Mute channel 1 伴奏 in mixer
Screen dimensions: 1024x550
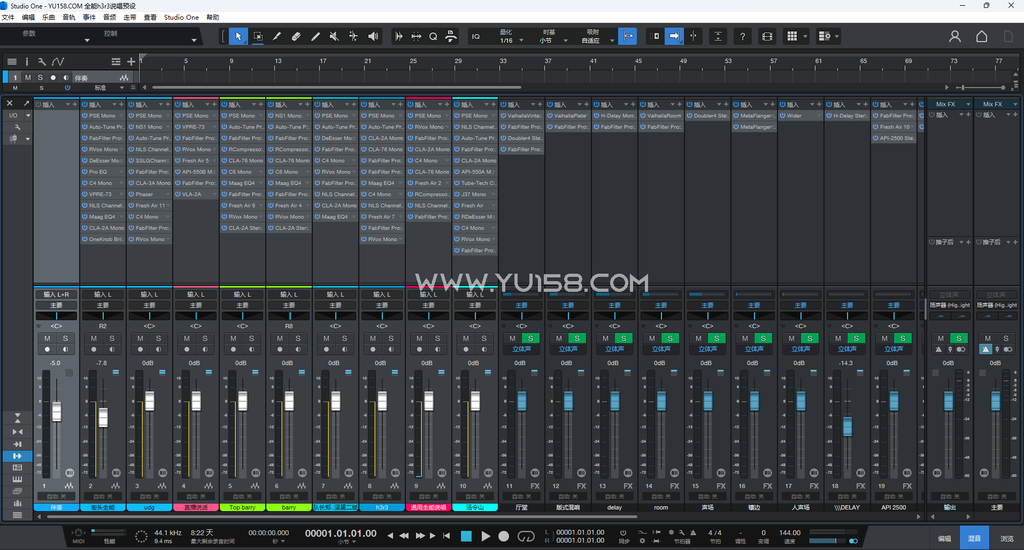[x=47, y=338]
